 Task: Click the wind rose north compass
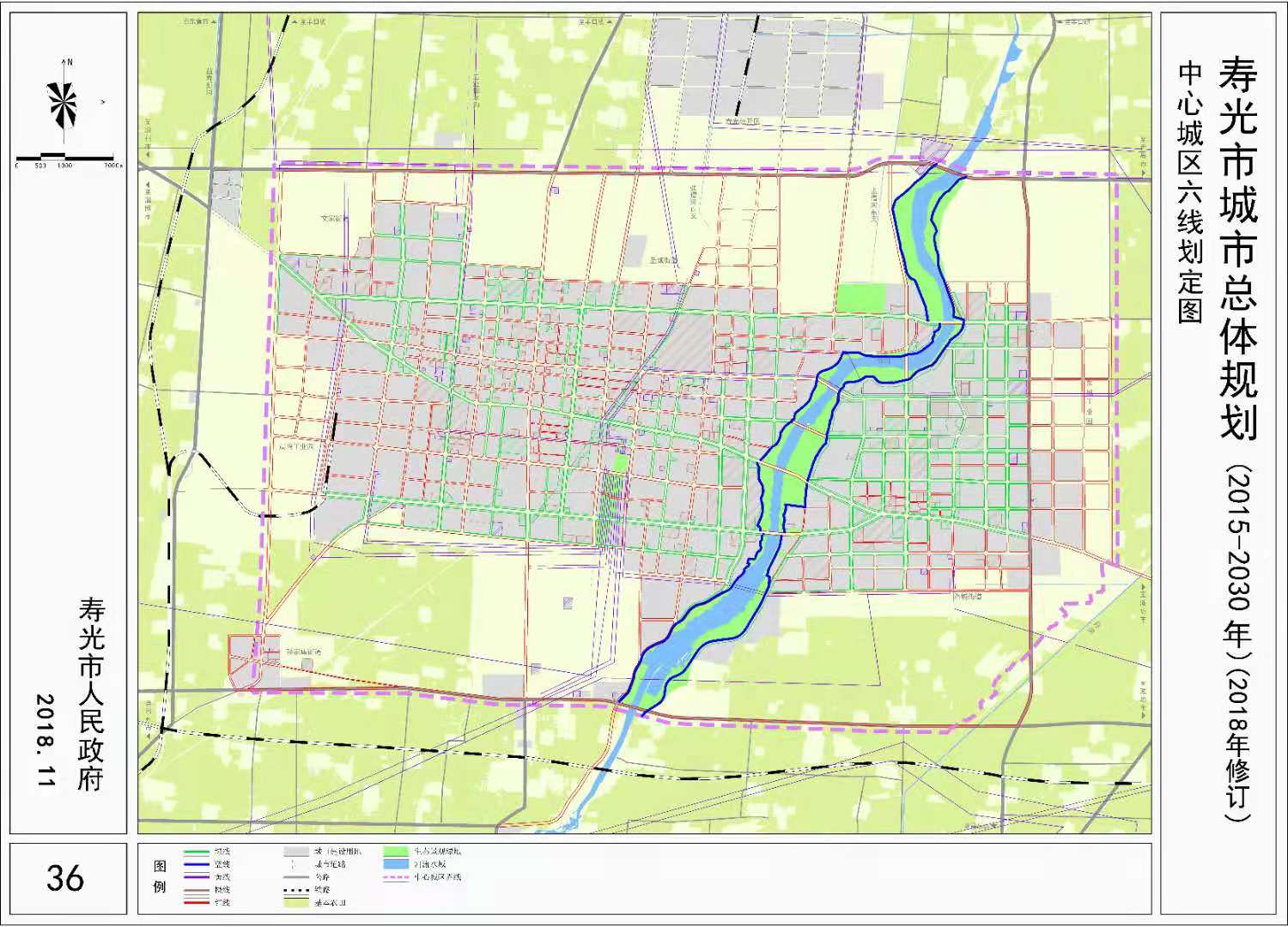coord(64,103)
